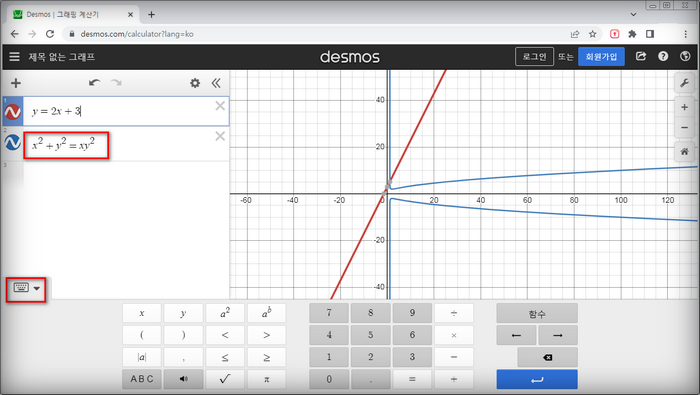700x395 pixels.
Task: Click the 로그인 login button
Action: [534, 57]
